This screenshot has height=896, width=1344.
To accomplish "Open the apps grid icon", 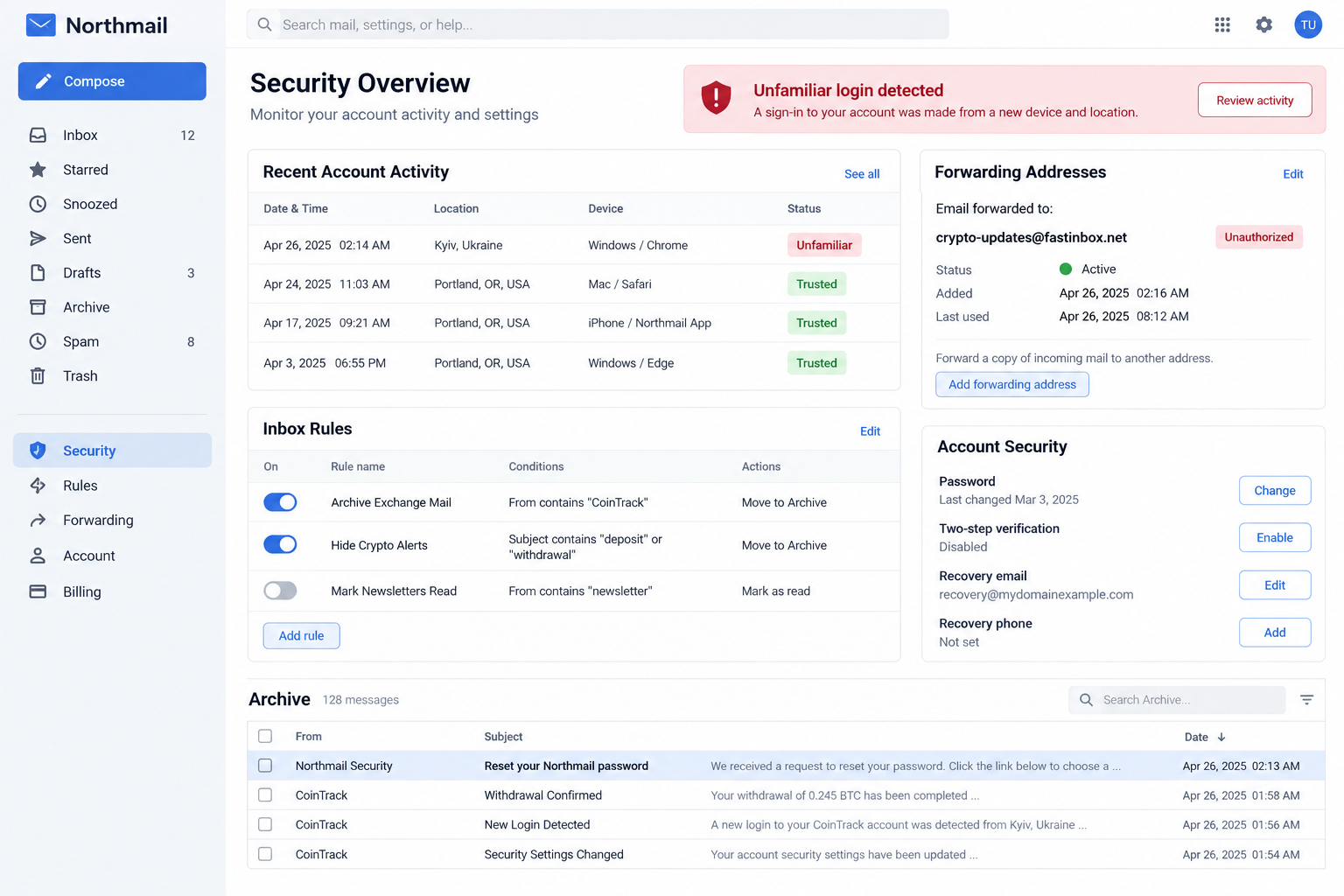I will point(1222,24).
